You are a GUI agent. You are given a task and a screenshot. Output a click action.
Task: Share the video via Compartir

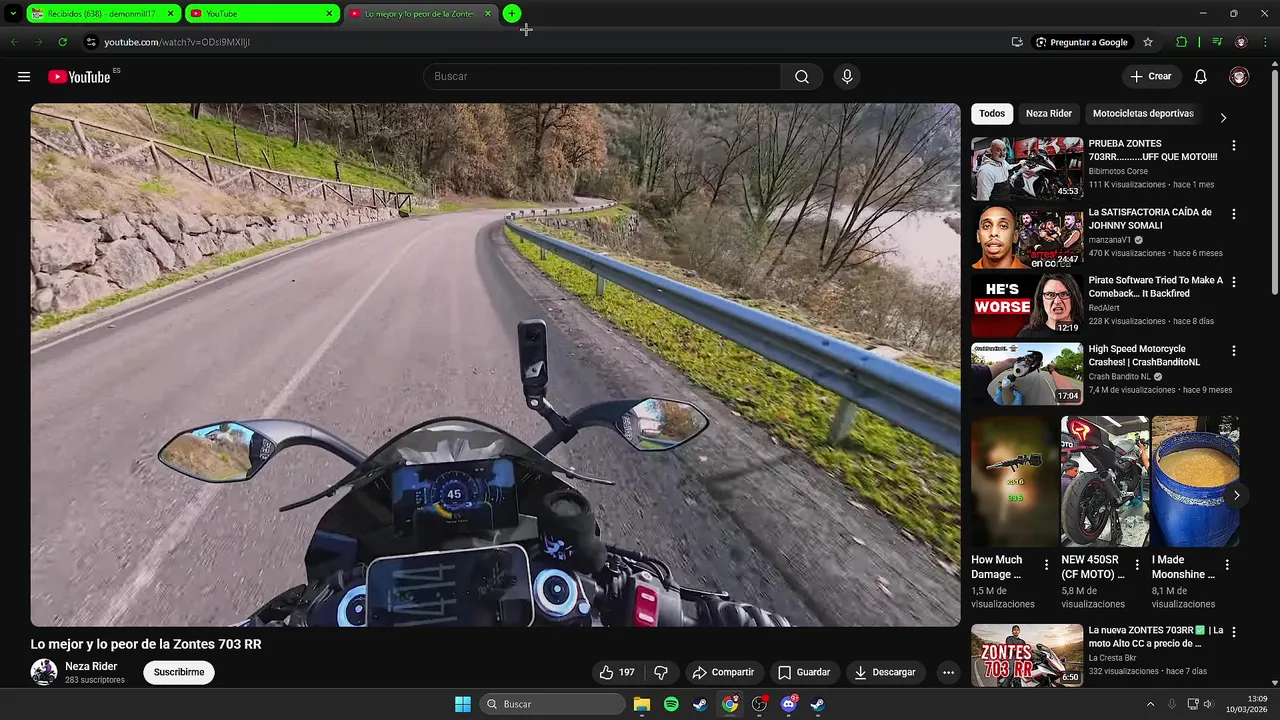point(723,672)
